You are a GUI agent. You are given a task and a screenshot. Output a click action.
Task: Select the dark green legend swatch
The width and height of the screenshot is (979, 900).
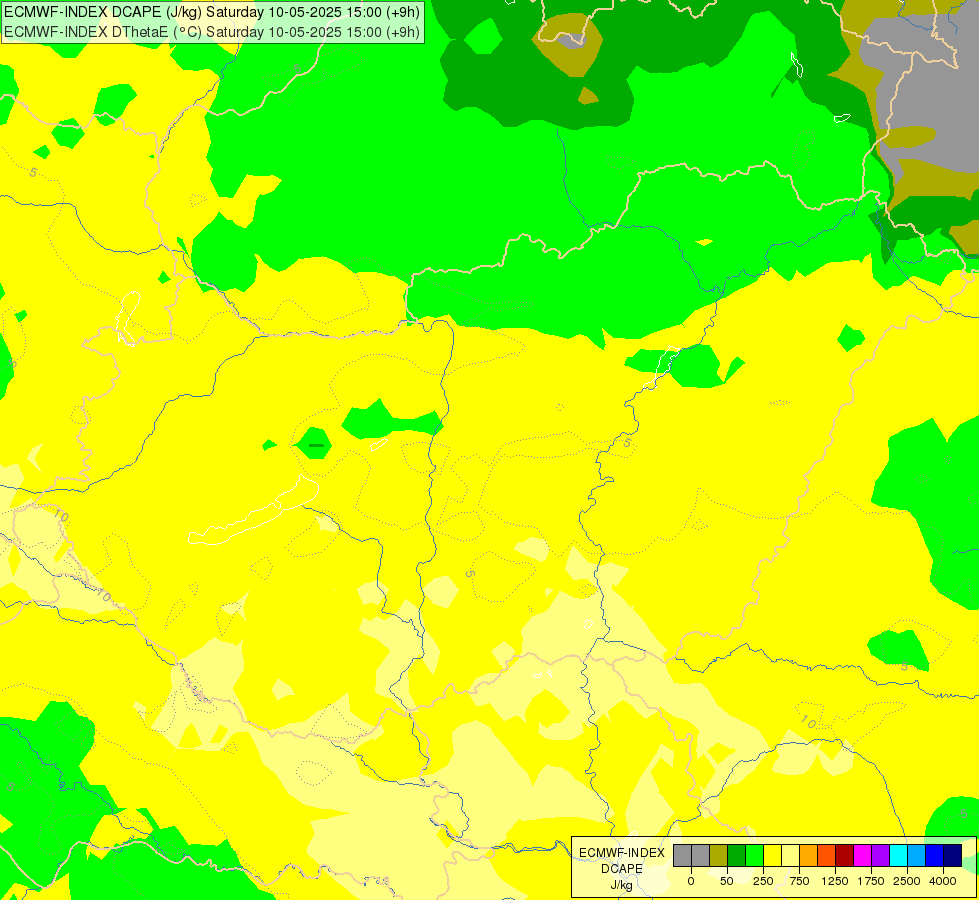tap(737, 856)
